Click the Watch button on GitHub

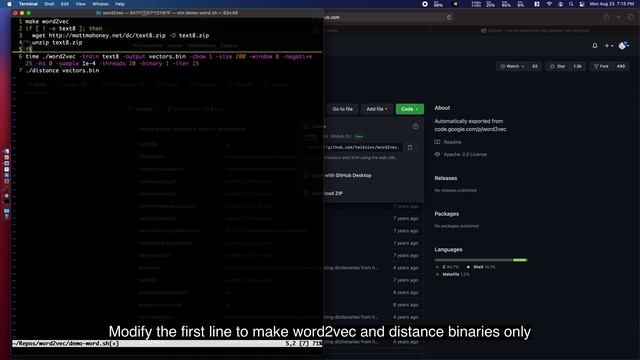click(512, 66)
